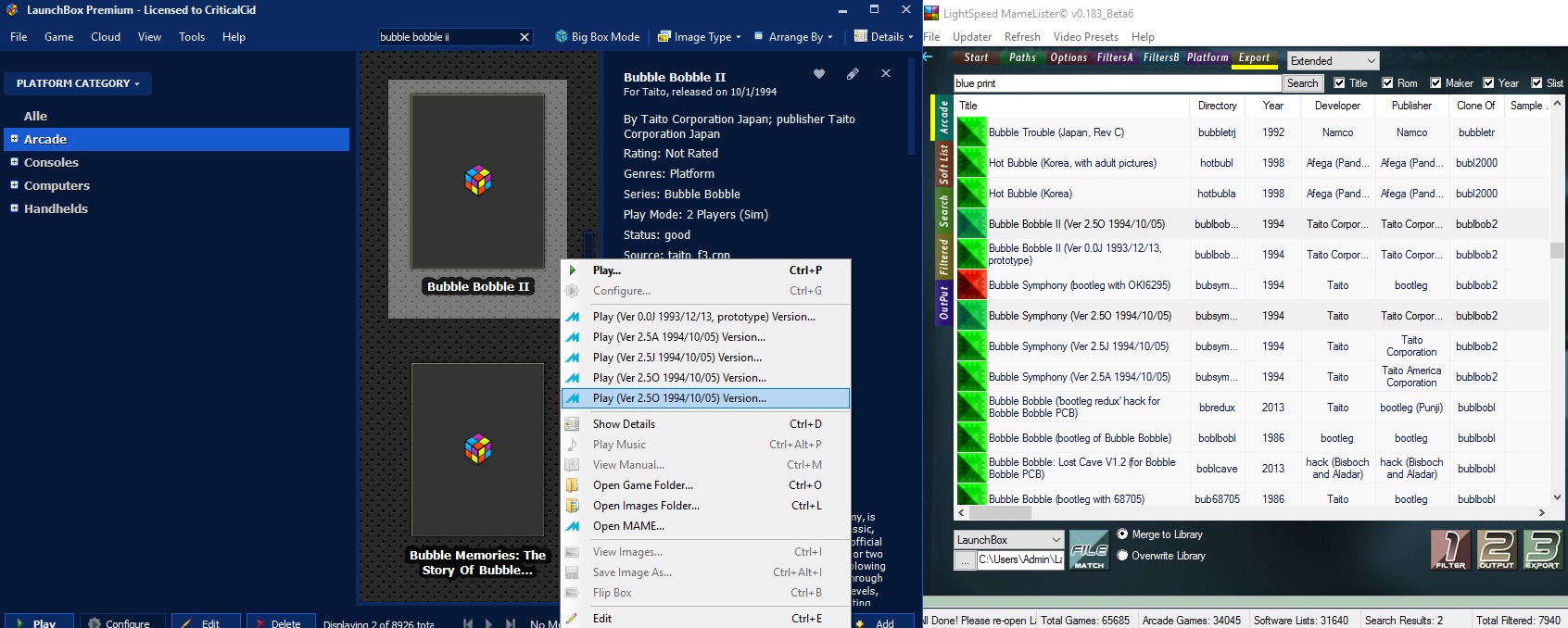The height and width of the screenshot is (628, 1568).
Task: Open the LaunchBox frontend combo box
Action: [x=1008, y=540]
